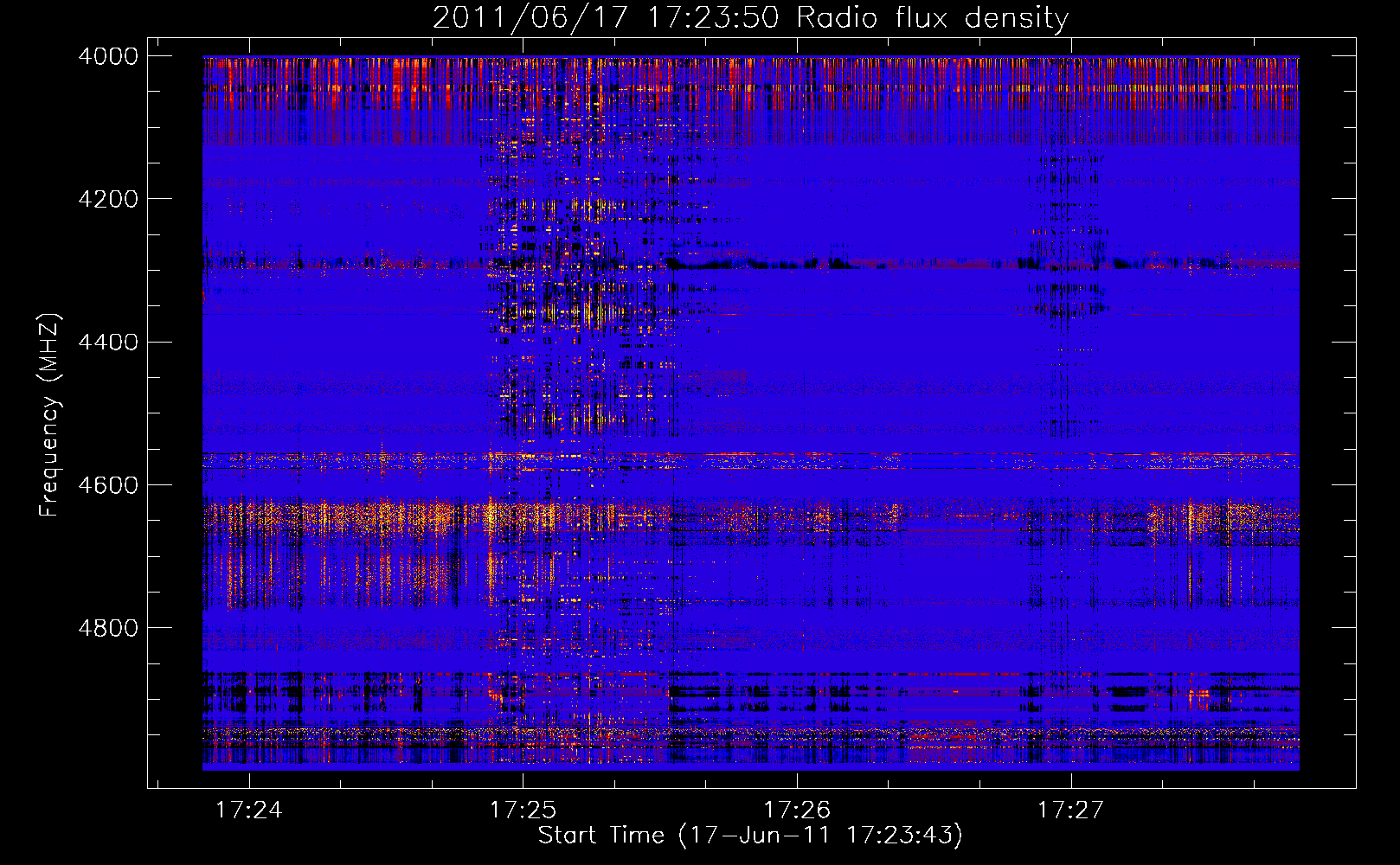Click the 17:27 time tick label
Screen dimensions: 1400x865
(x=1071, y=811)
